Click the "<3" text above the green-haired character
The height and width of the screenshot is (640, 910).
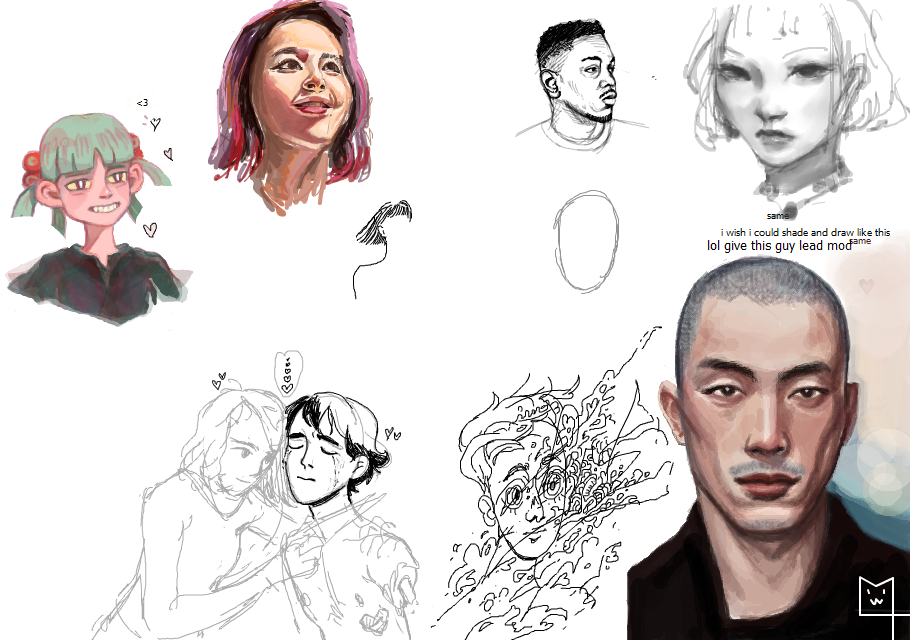142,102
